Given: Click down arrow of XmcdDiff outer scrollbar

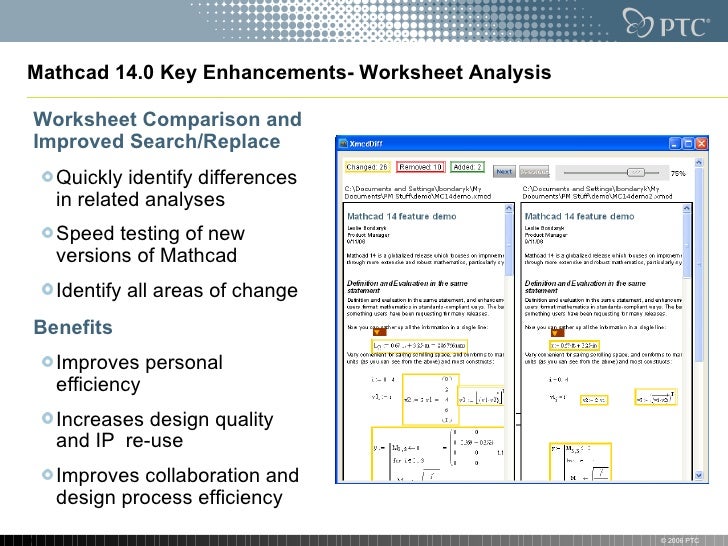Looking at the screenshot, I should tap(699, 475).
